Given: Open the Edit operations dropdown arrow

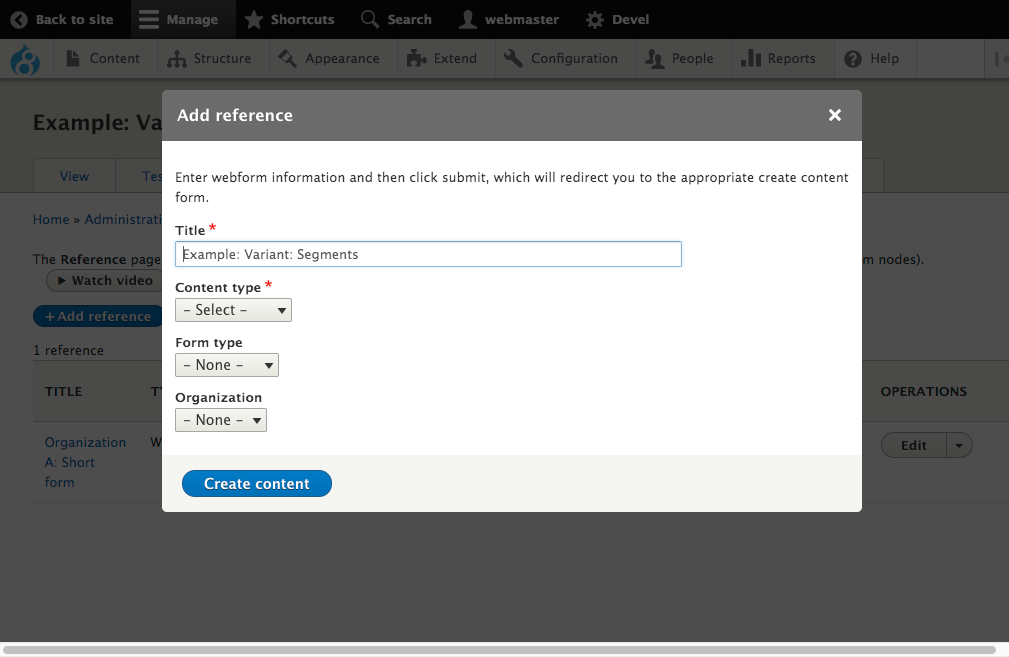Looking at the screenshot, I should click(x=958, y=445).
